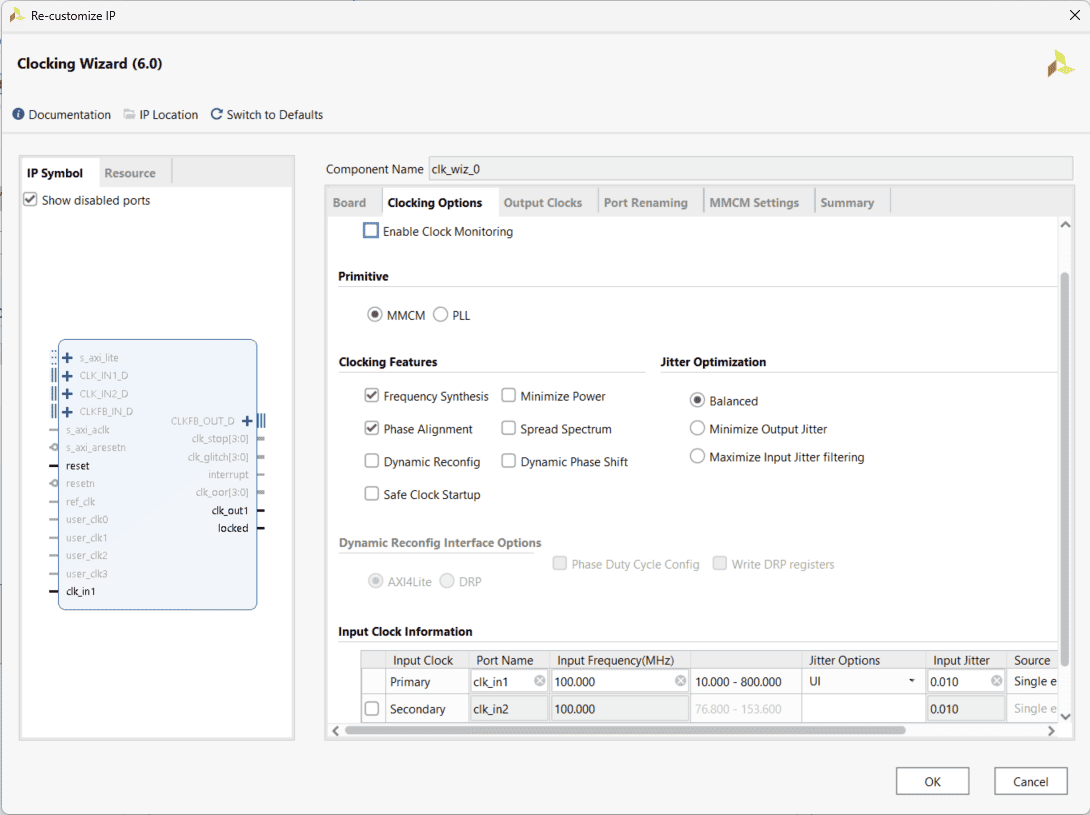The image size is (1090, 815).
Task: Open IP Location folder icon
Action: (x=129, y=115)
